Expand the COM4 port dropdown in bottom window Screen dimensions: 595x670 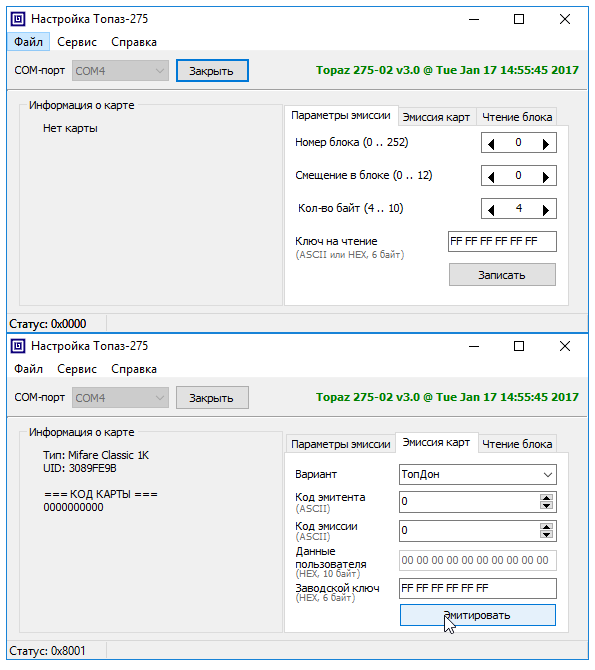tap(121, 398)
